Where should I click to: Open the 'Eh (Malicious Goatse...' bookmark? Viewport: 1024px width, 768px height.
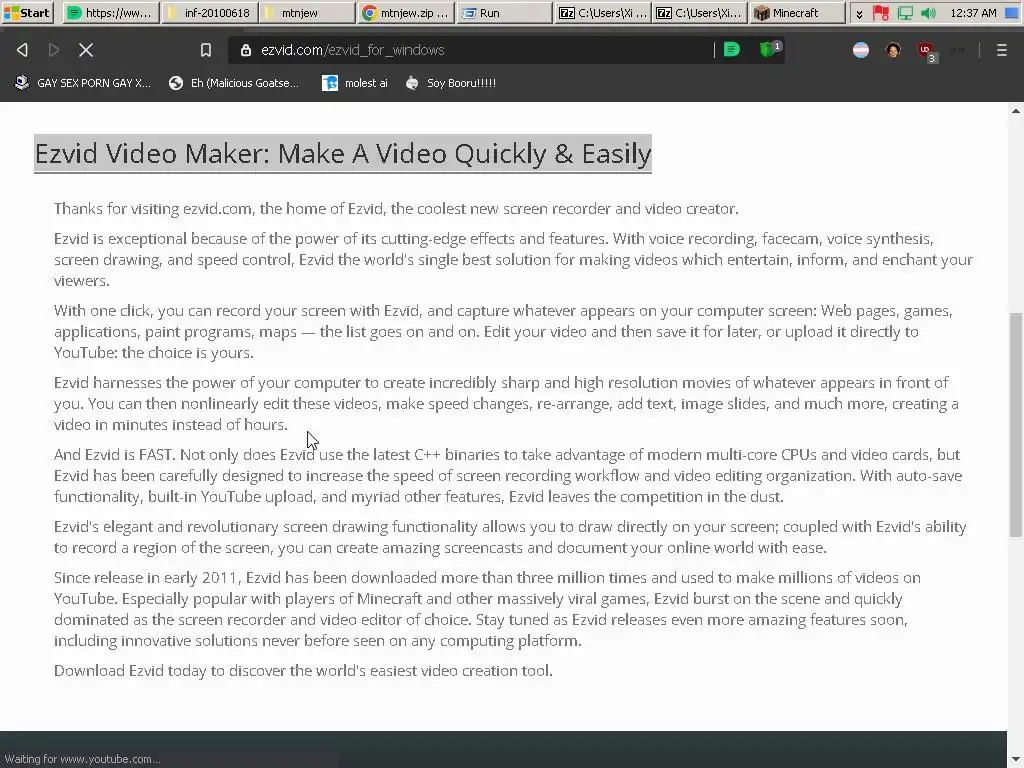tap(234, 83)
